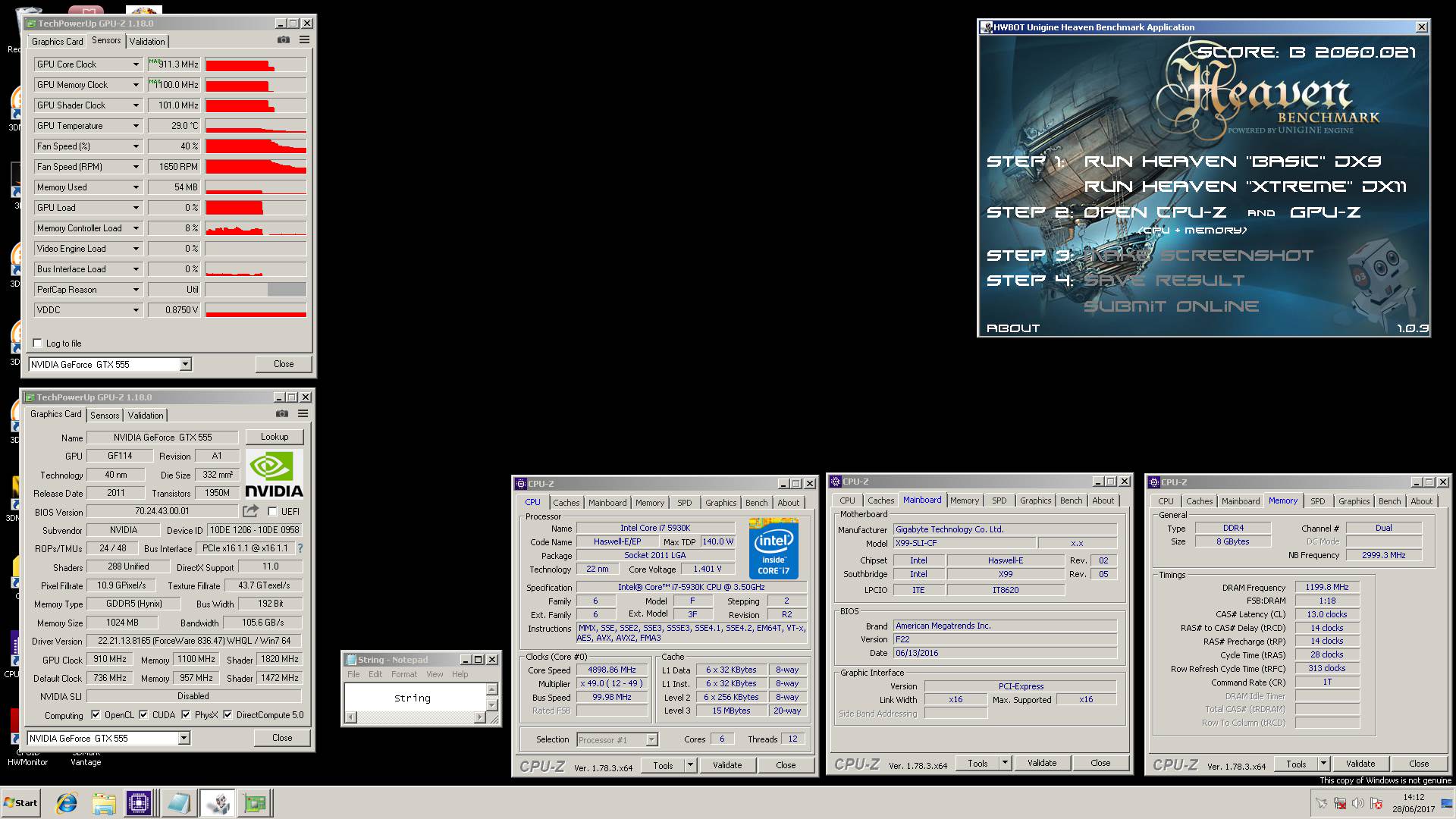This screenshot has width=1456, height=819.
Task: Click the Notepad horizontal scrollbar right arrow
Action: click(x=479, y=717)
